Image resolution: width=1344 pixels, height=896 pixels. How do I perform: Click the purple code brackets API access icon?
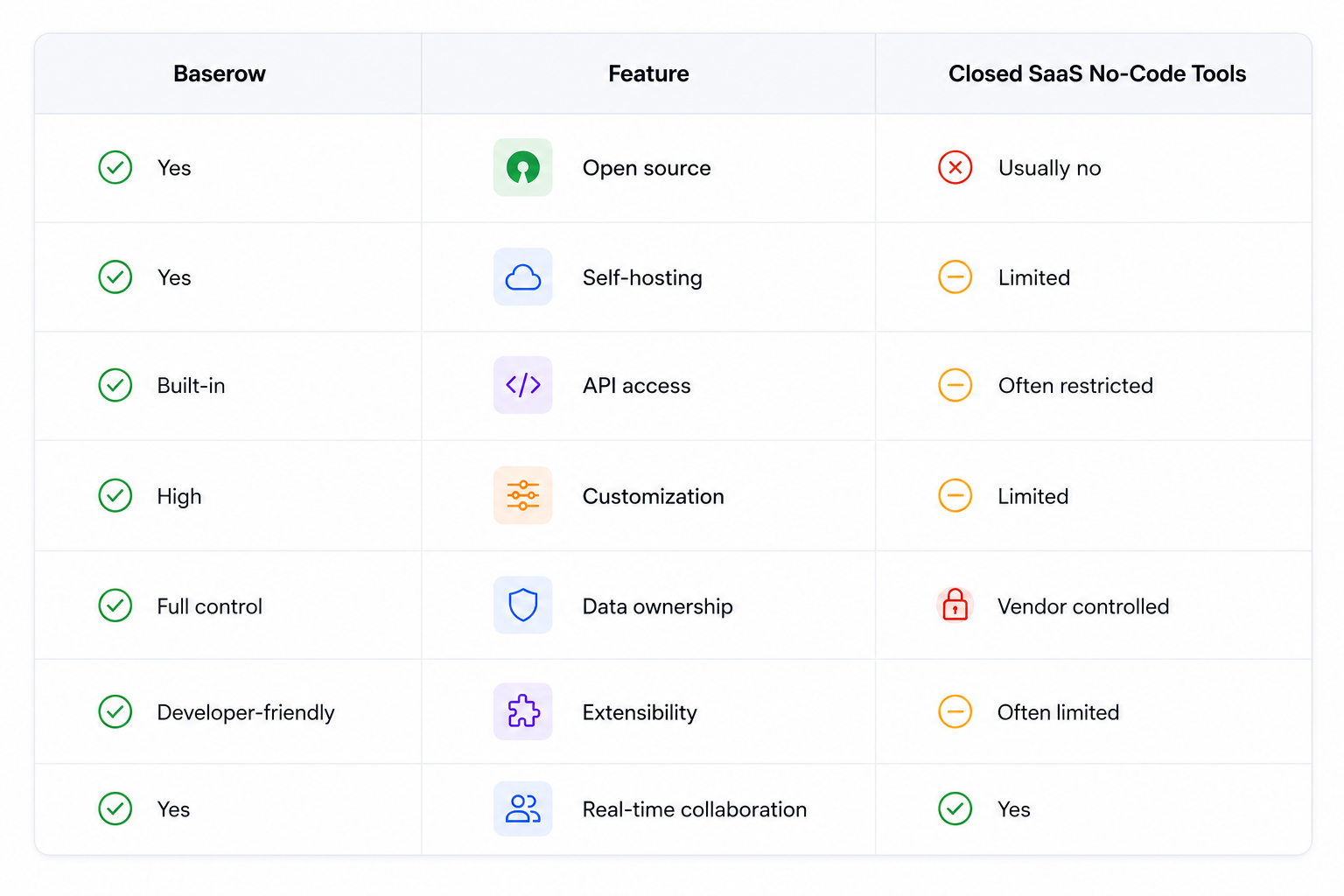pos(523,385)
